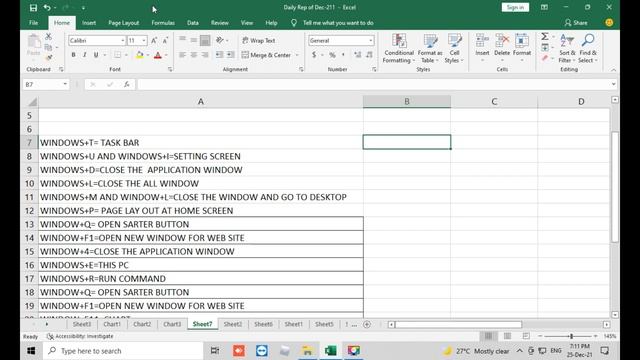Open Conditional Formatting menu

(x=399, y=49)
